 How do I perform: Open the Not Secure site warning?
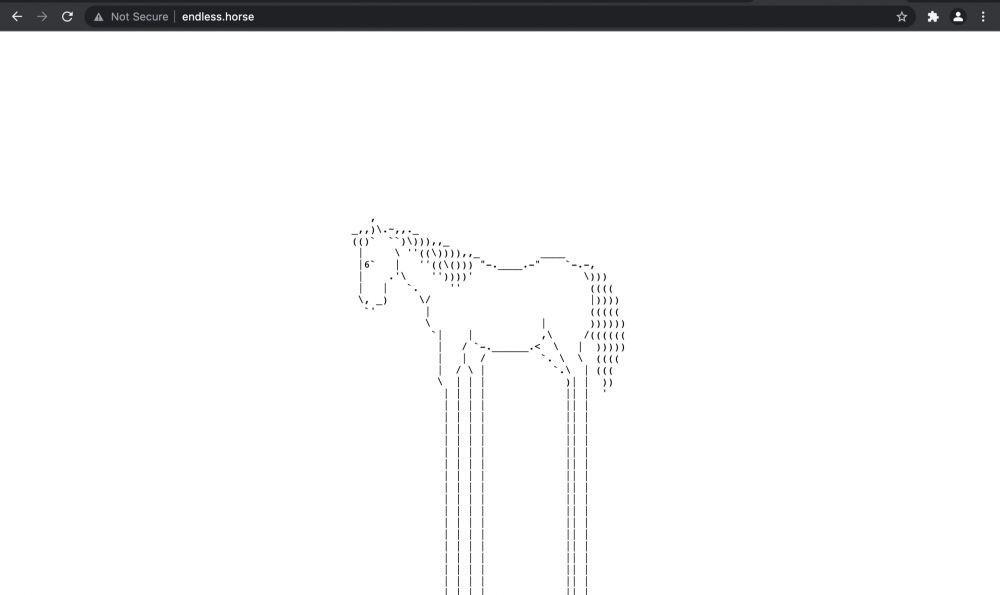pyautogui.click(x=98, y=17)
